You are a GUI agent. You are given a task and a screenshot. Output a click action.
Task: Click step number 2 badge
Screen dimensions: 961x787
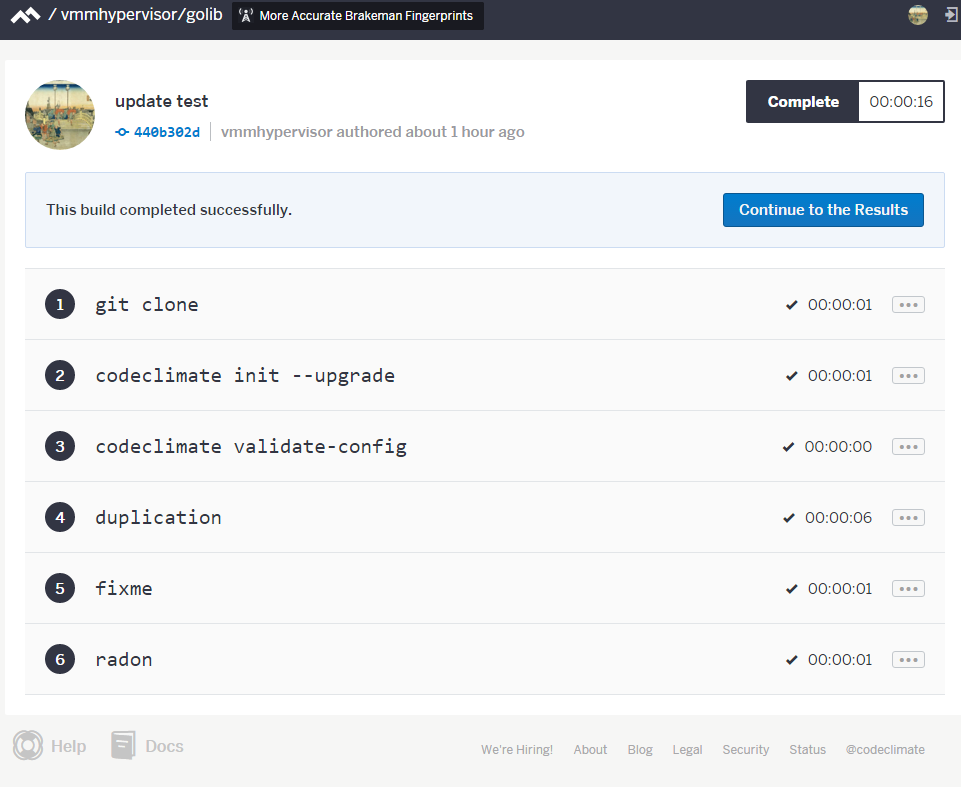[x=60, y=375]
